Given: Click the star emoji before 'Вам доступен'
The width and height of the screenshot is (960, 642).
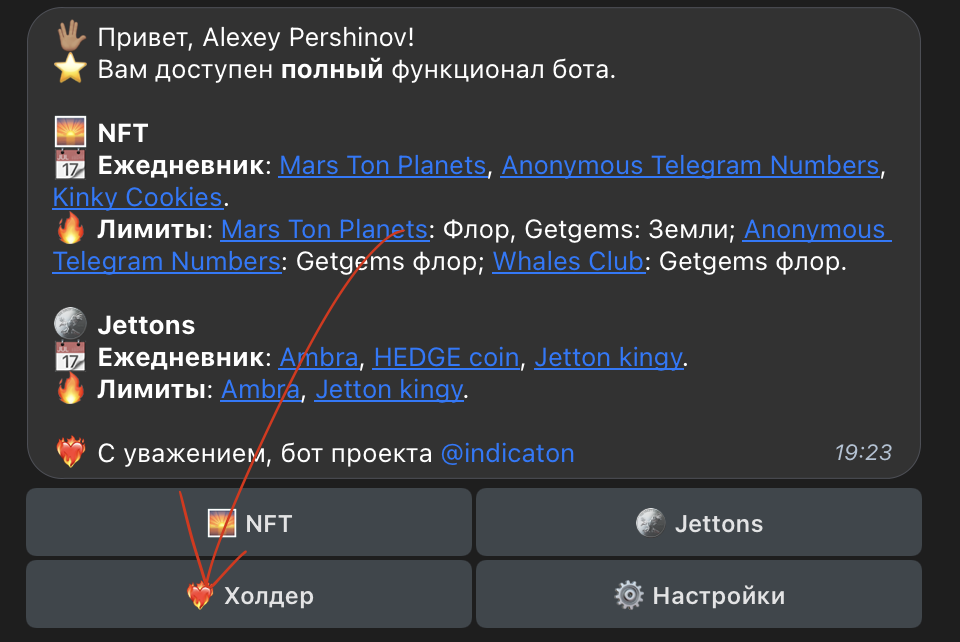Looking at the screenshot, I should pos(71,70).
